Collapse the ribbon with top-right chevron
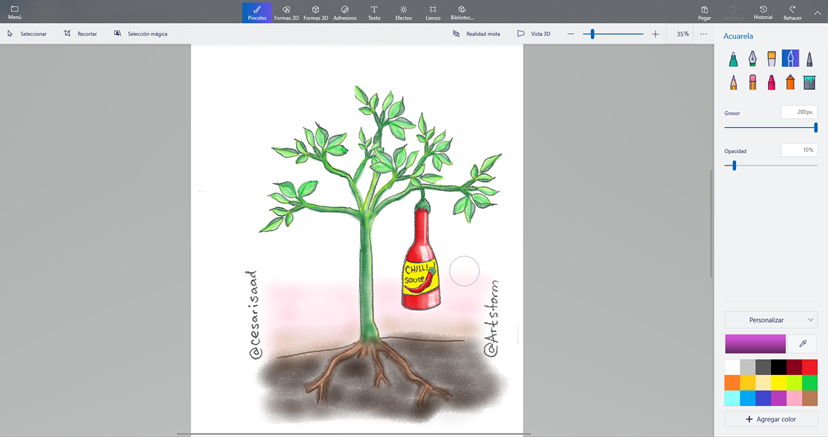This screenshot has height=437, width=828. click(x=817, y=12)
